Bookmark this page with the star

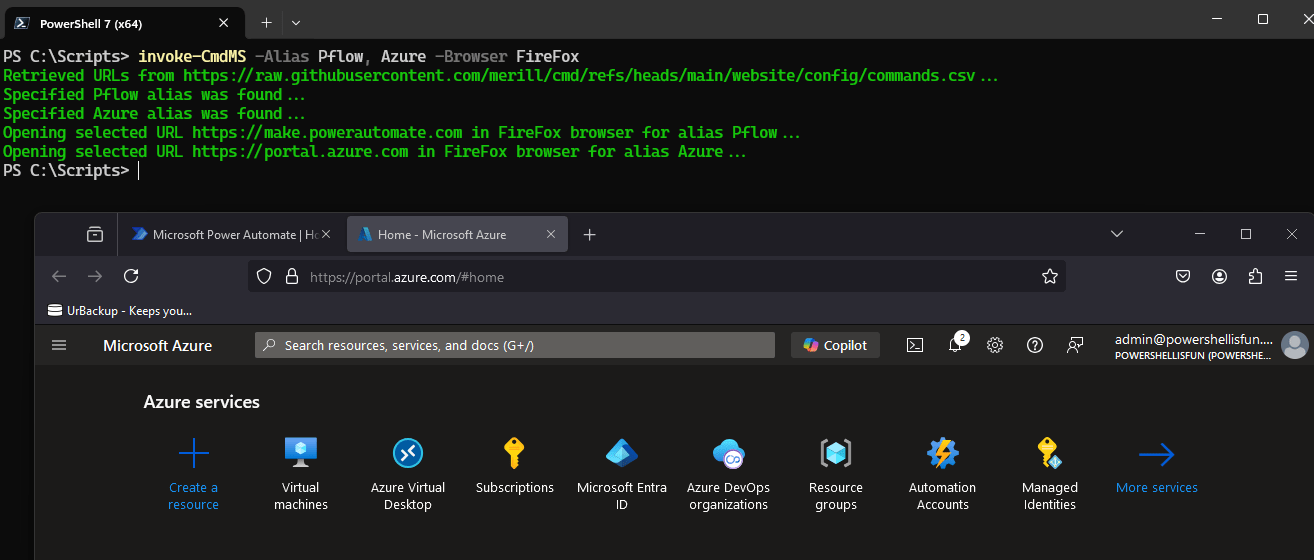[1050, 276]
